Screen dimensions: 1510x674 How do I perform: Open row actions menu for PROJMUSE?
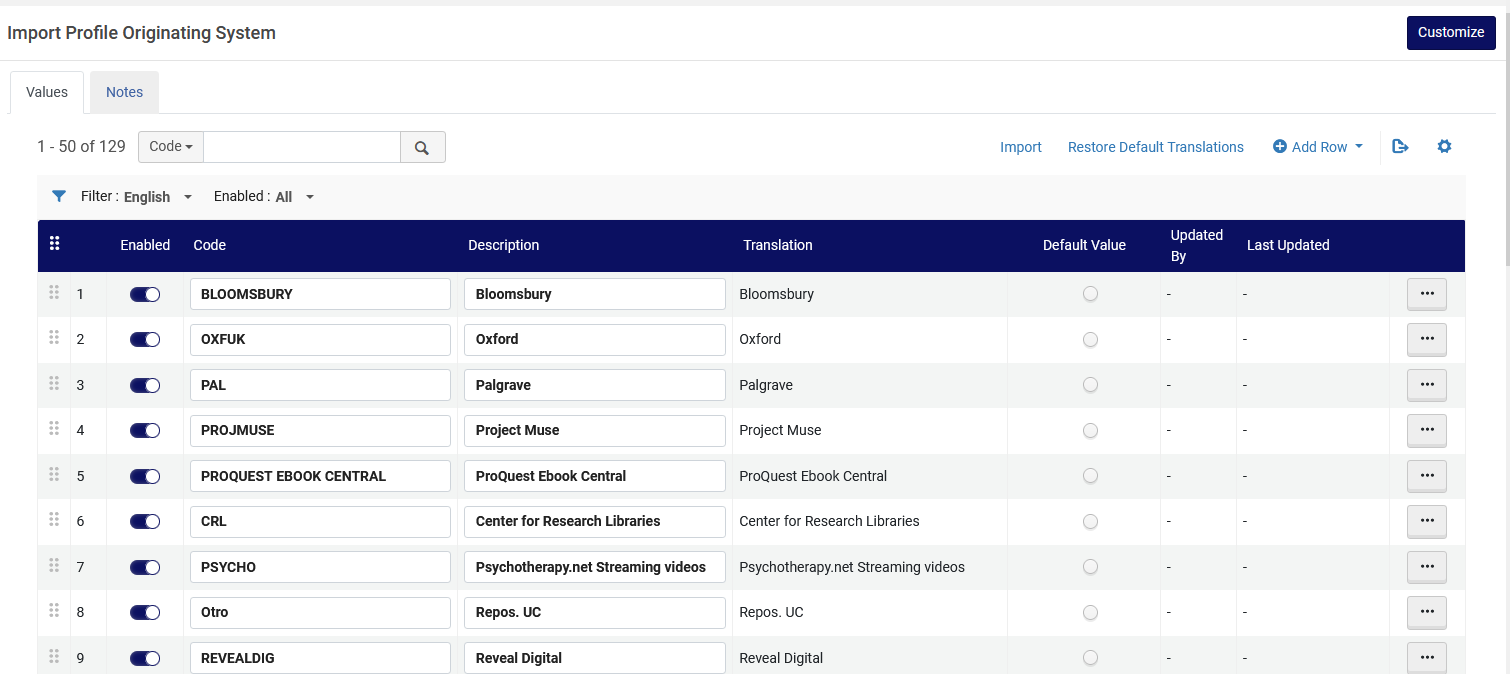tap(1427, 430)
